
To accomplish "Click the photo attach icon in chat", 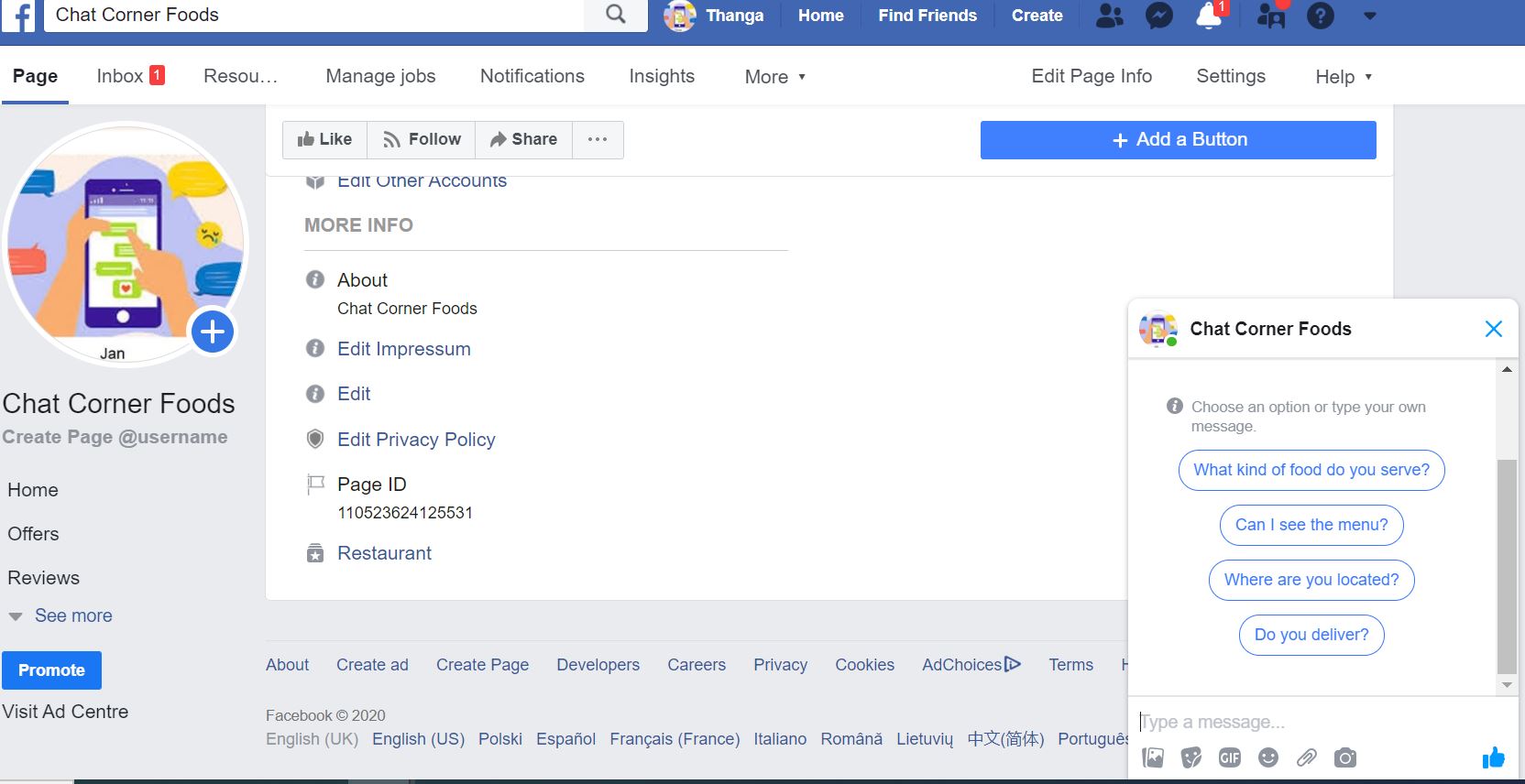I will click(1153, 757).
